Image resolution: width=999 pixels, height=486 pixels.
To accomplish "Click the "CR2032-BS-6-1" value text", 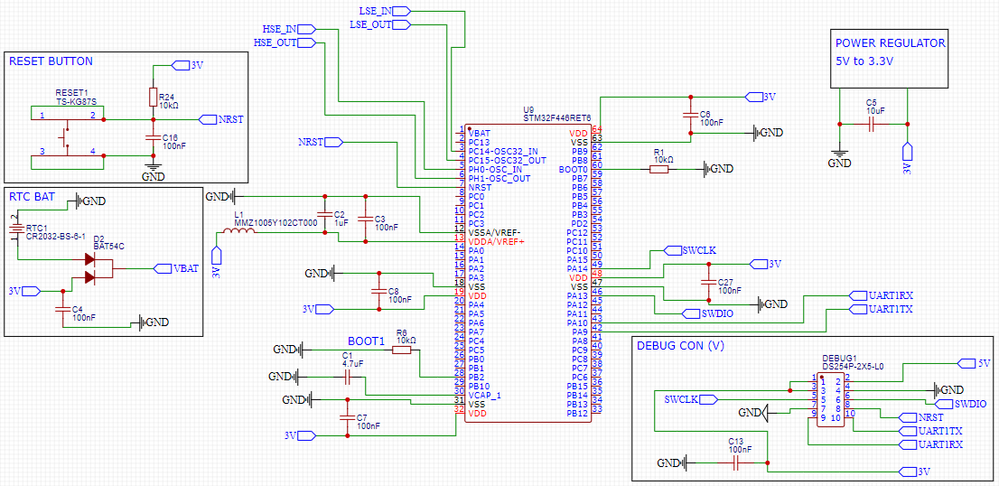I will pos(55,235).
